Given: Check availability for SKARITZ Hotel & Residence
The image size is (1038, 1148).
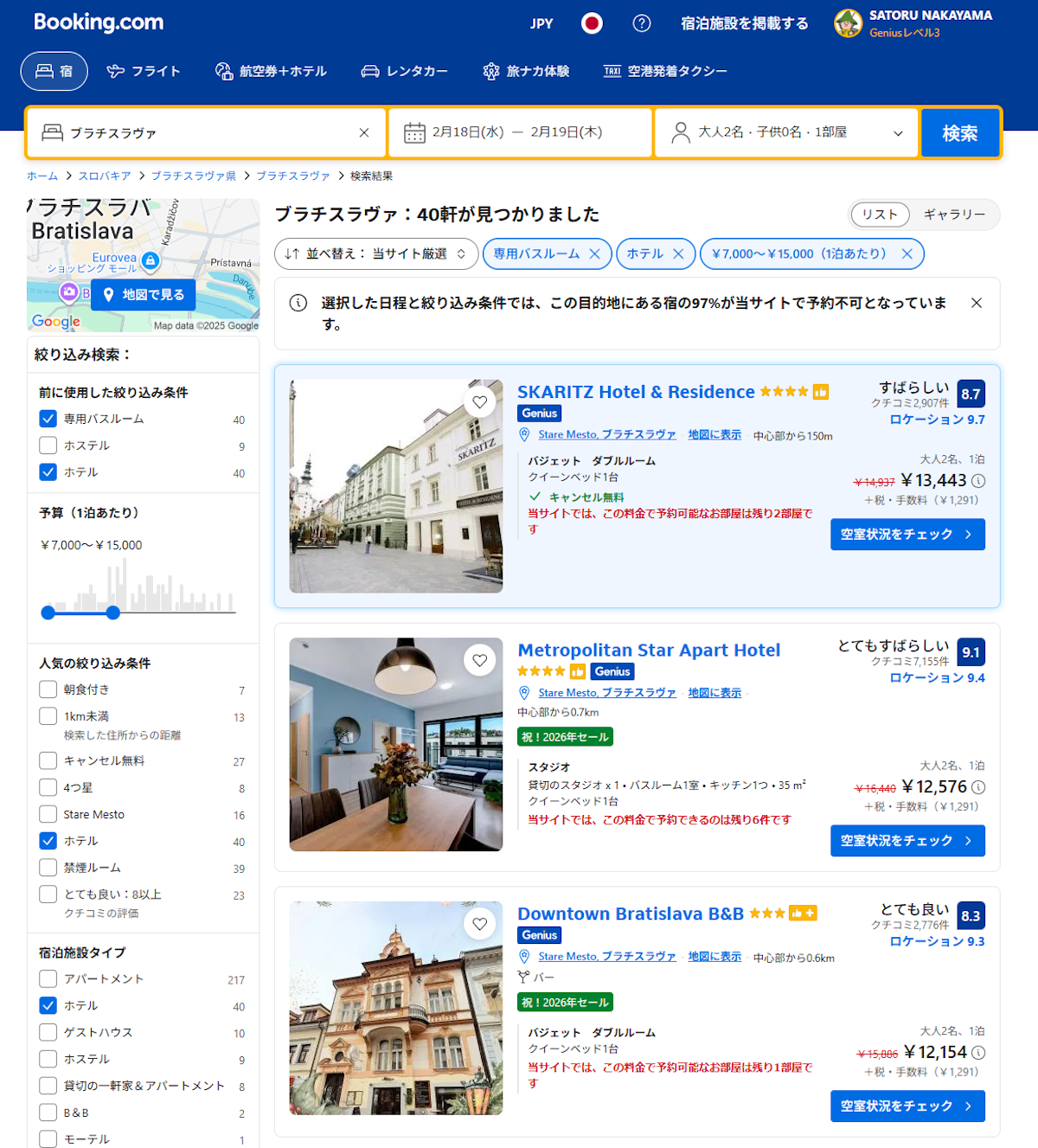Looking at the screenshot, I should [x=907, y=535].
